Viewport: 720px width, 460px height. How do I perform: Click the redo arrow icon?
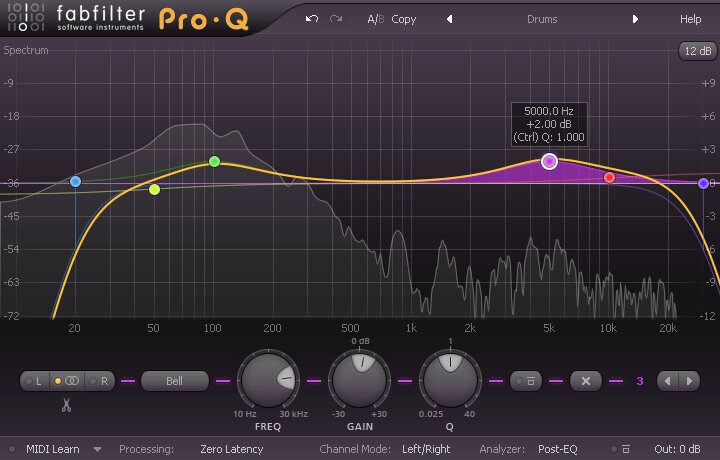[336, 19]
